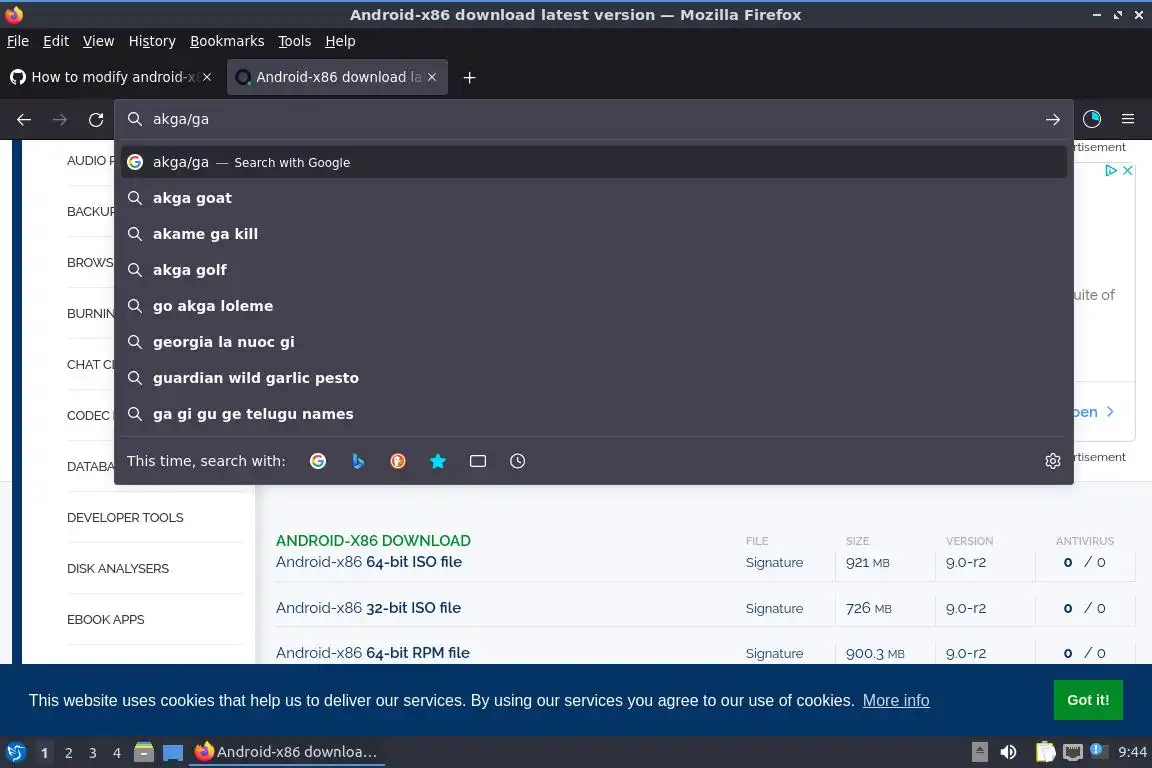Download Android-x86 32-bit ISO file

tap(368, 609)
